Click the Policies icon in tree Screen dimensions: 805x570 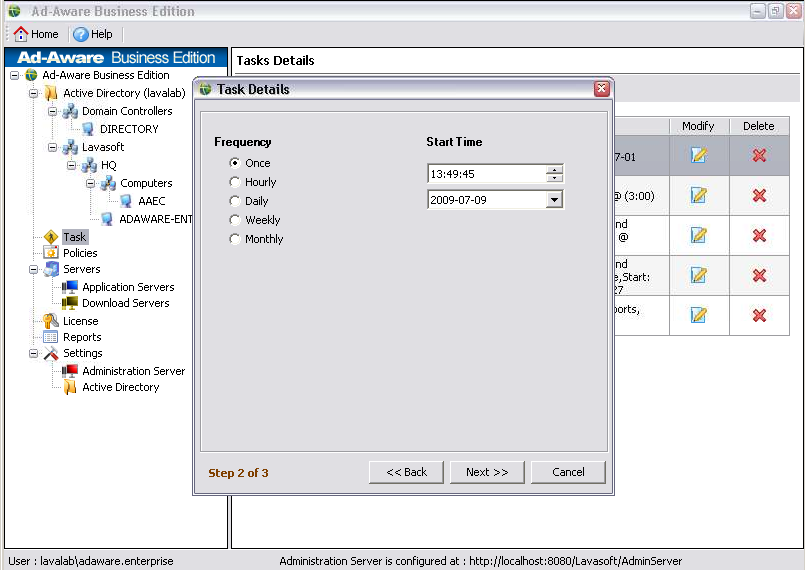51,253
